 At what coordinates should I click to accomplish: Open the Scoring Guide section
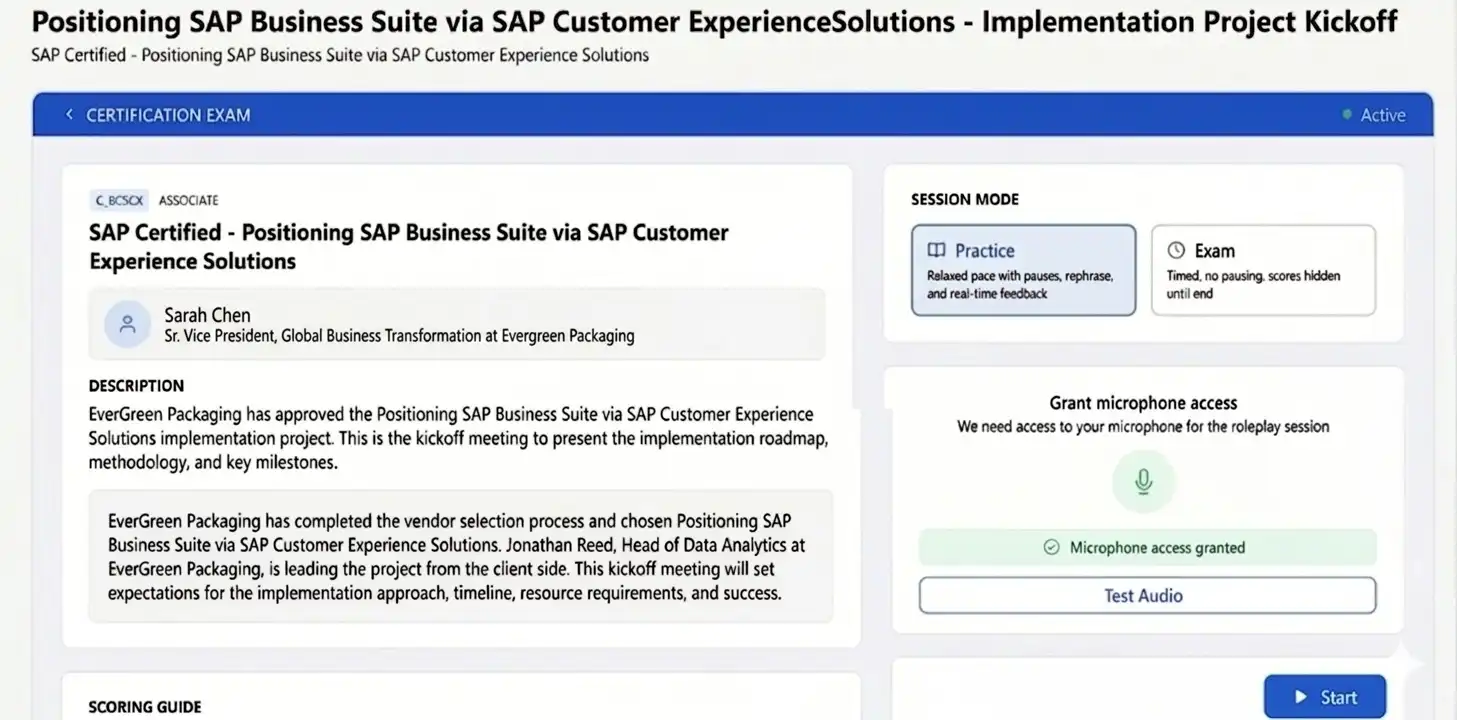145,706
